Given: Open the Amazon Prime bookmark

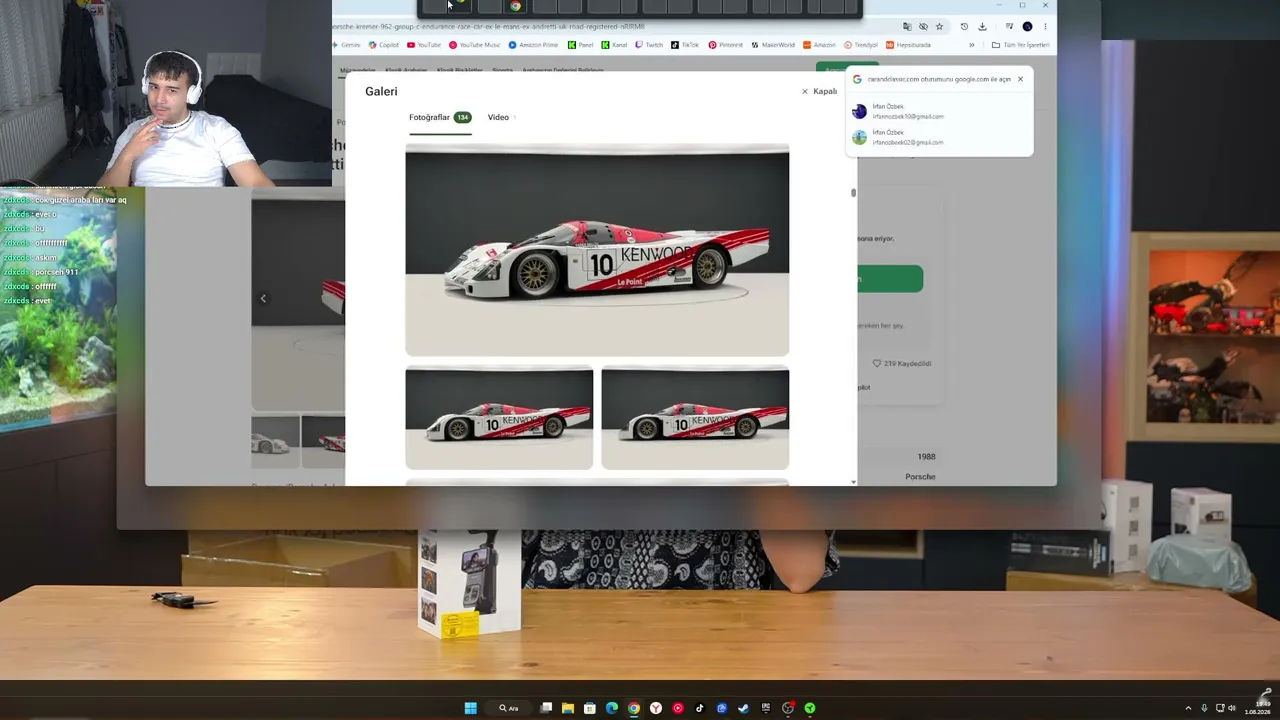Looking at the screenshot, I should 534,45.
